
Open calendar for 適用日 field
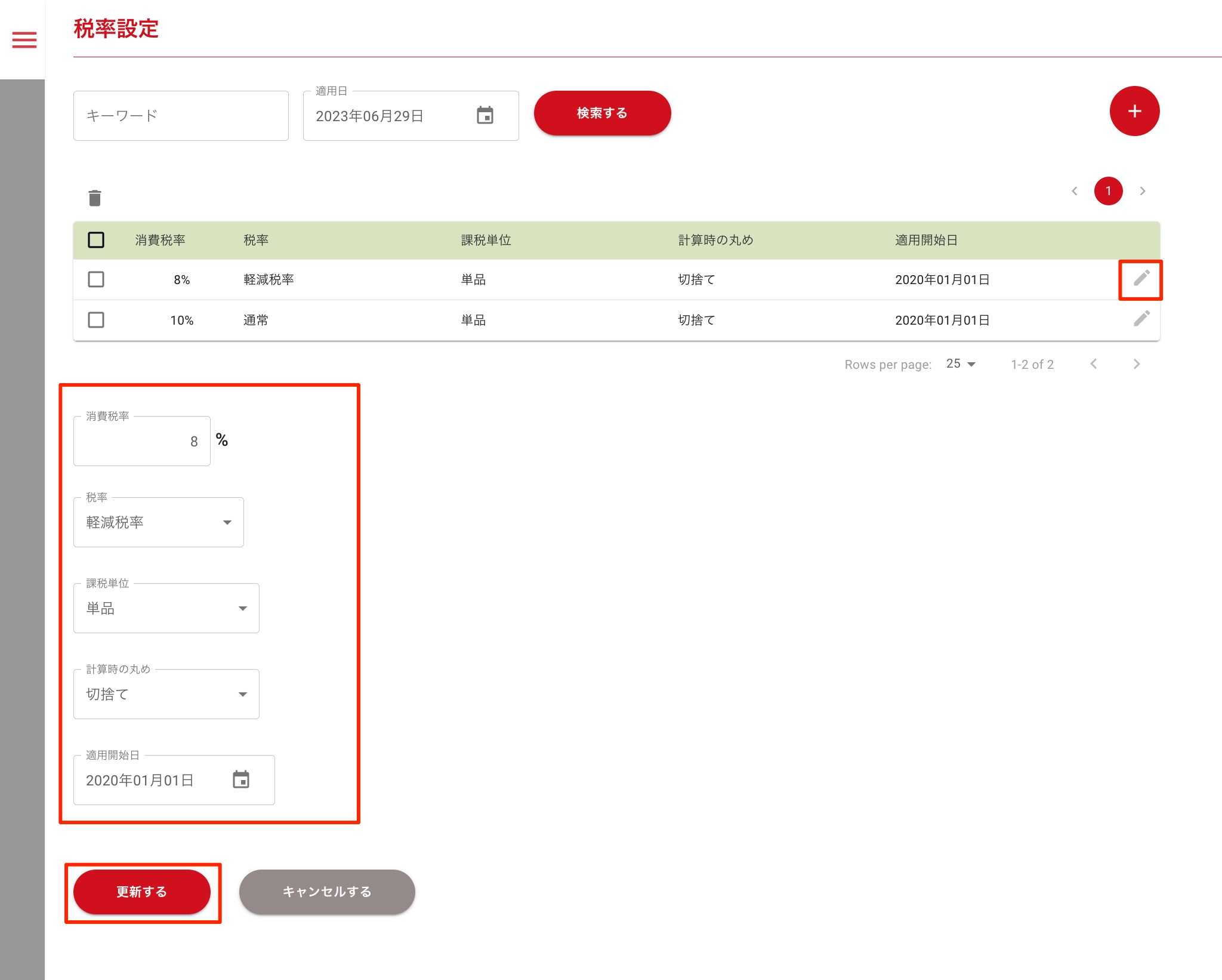[485, 115]
